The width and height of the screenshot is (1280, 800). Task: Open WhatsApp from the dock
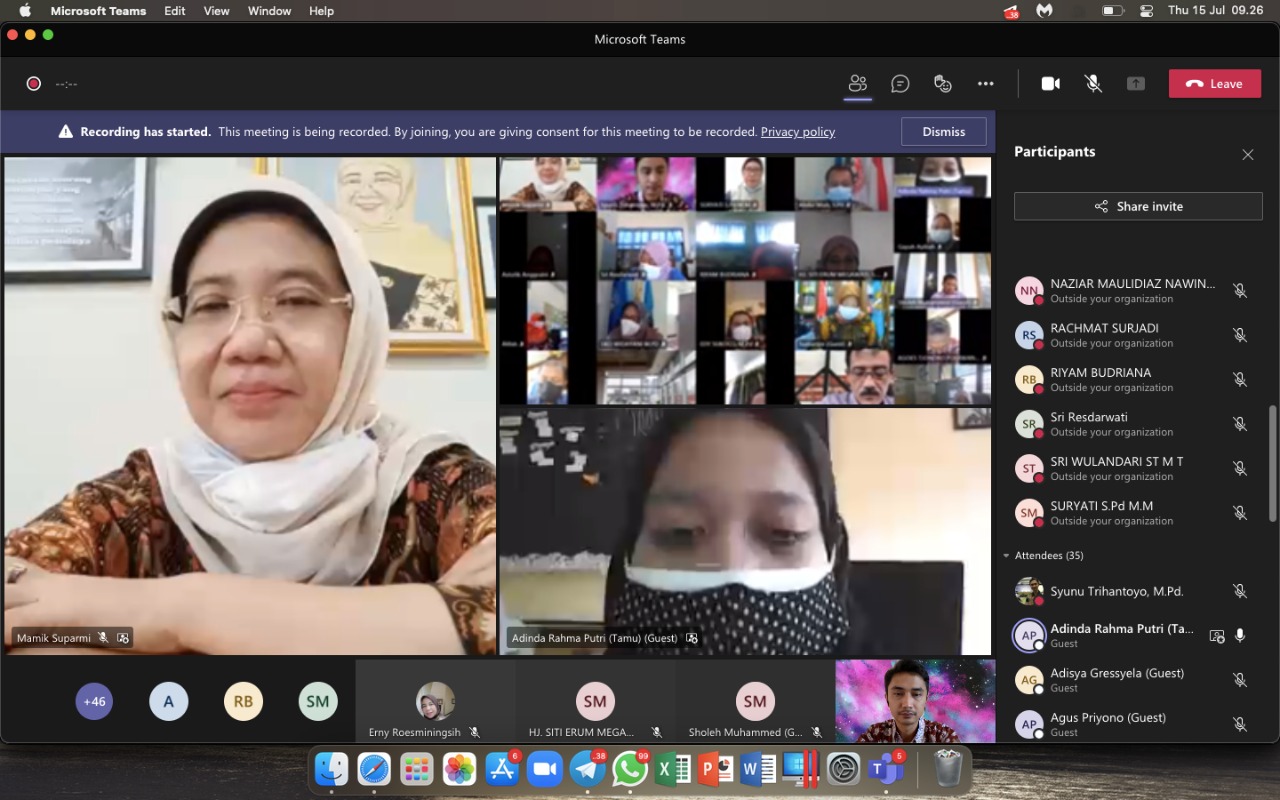(x=630, y=769)
